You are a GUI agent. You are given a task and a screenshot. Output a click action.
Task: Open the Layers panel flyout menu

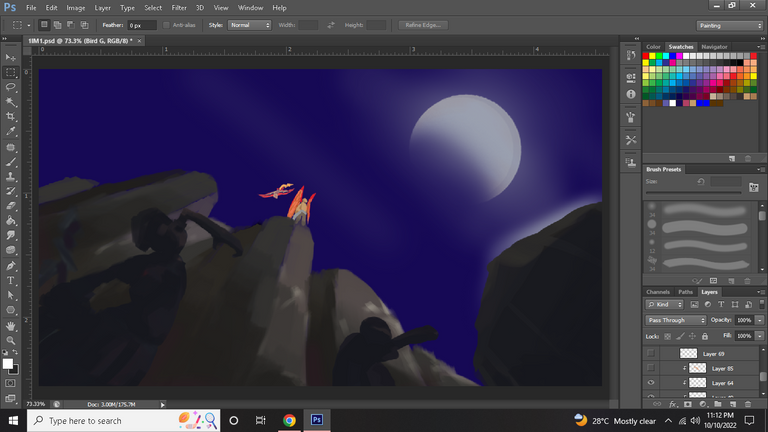pyautogui.click(x=761, y=292)
